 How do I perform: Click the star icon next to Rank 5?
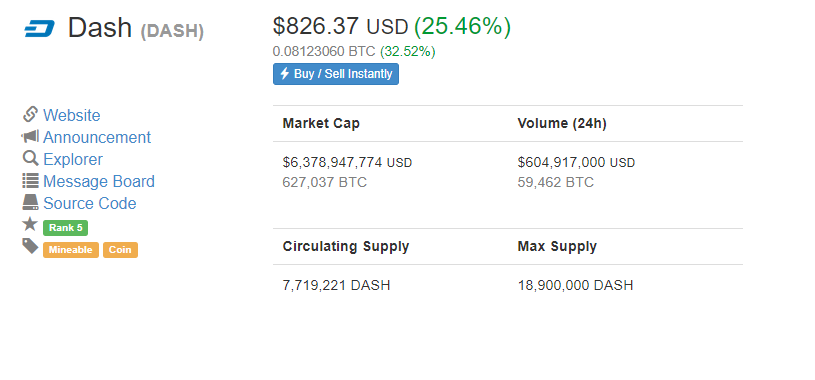(30, 224)
